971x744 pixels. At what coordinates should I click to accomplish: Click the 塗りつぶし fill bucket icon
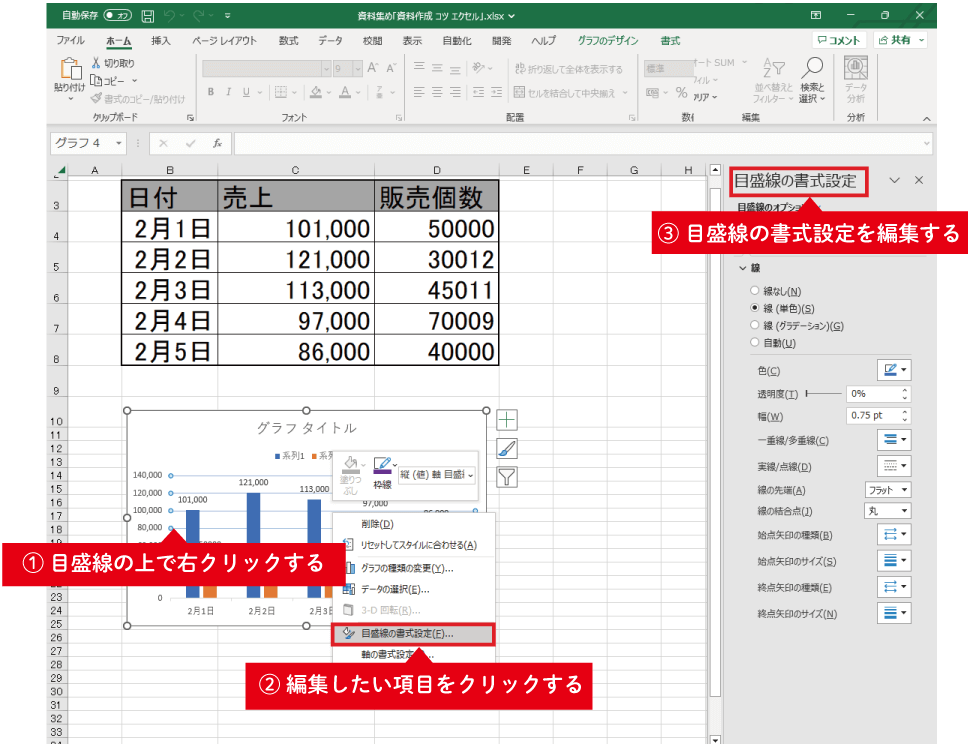coord(351,464)
